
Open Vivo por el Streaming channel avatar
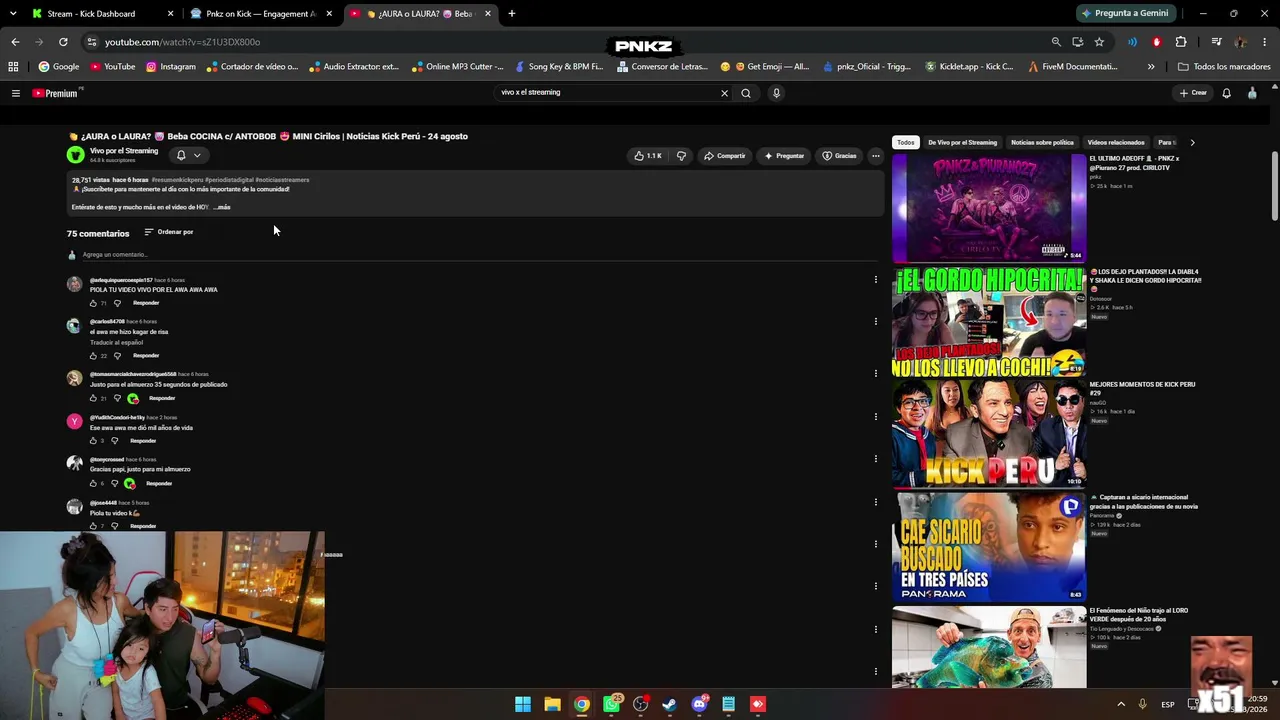pos(75,155)
